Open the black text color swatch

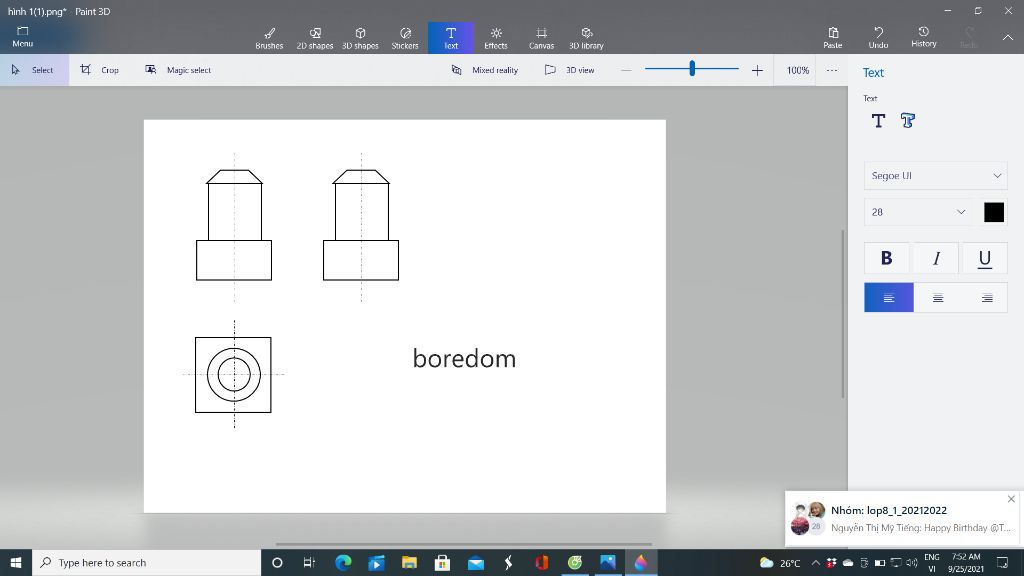pos(994,212)
